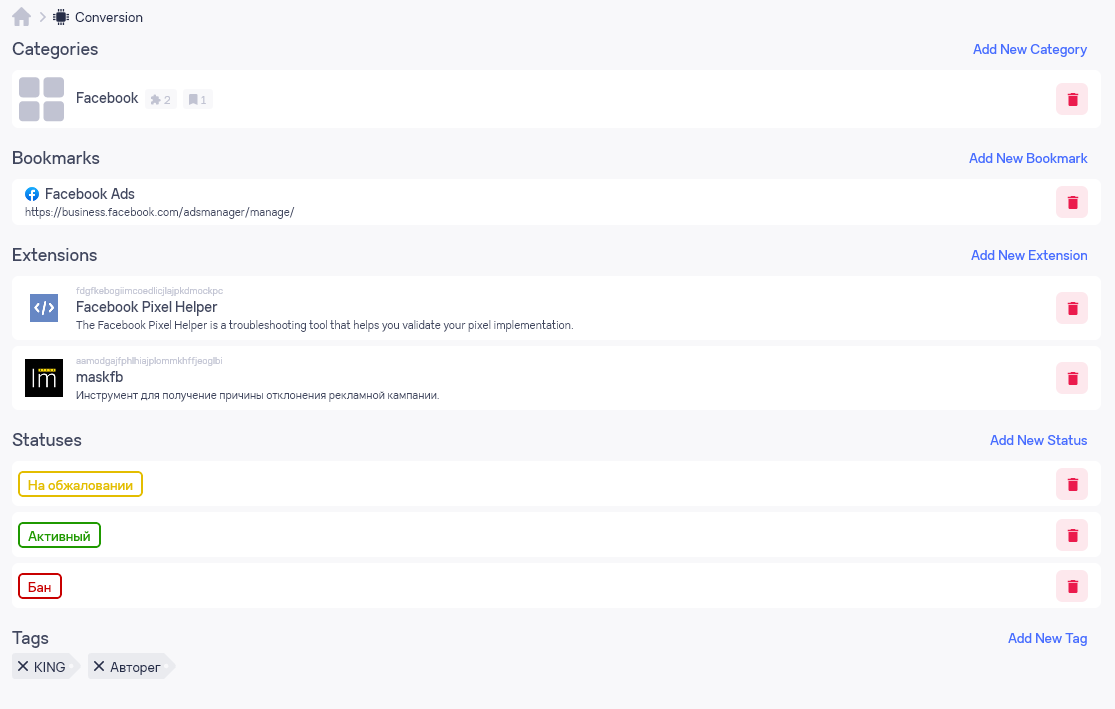
Task: Delete the Бан status
Action: coord(1072,586)
